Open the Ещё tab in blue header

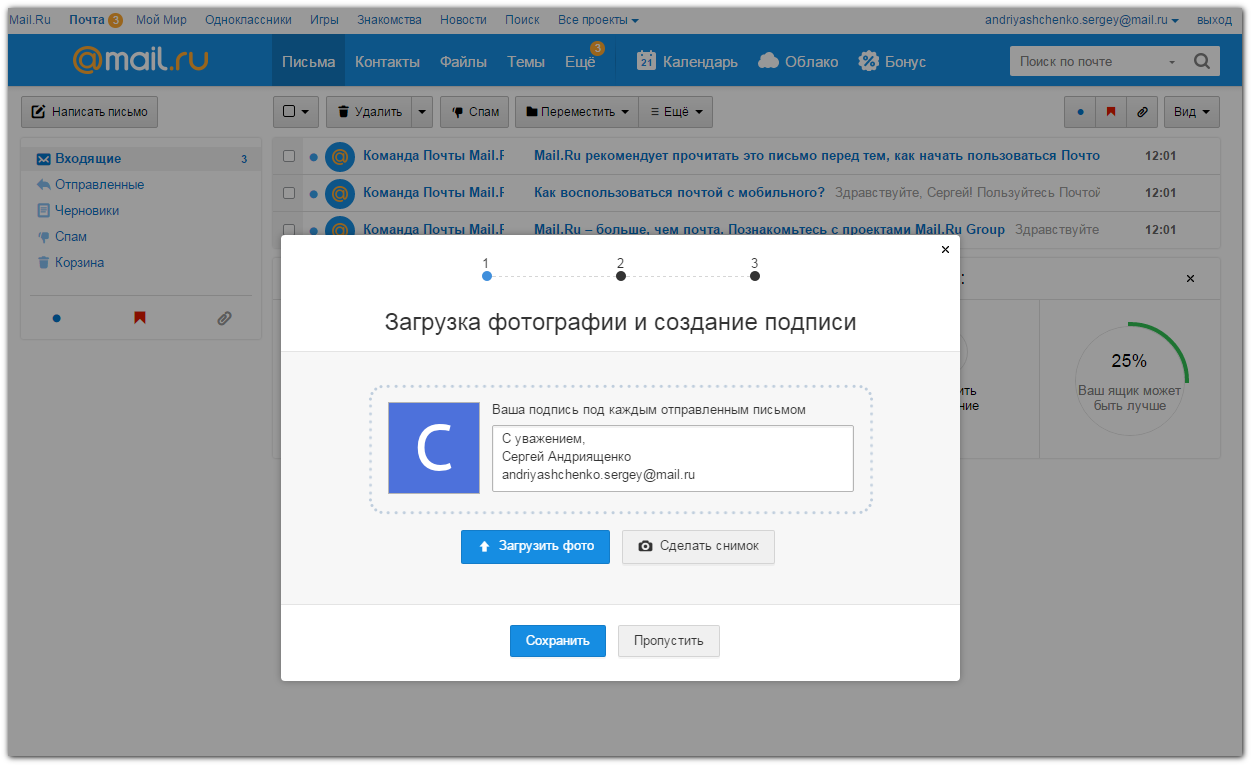[x=580, y=62]
